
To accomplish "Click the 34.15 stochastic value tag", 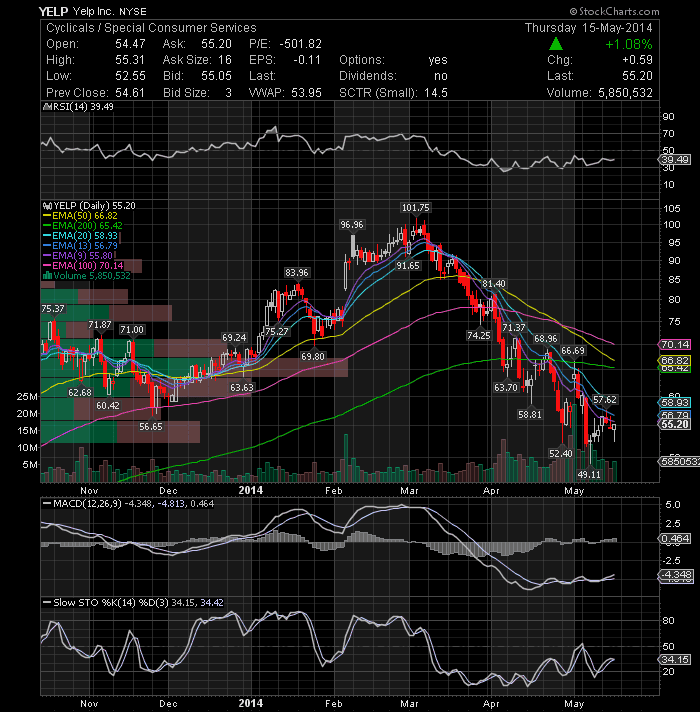I will click(x=675, y=659).
